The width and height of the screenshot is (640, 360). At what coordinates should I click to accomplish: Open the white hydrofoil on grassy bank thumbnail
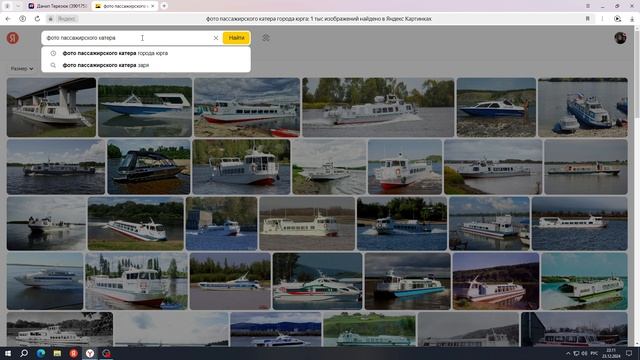click(x=136, y=224)
